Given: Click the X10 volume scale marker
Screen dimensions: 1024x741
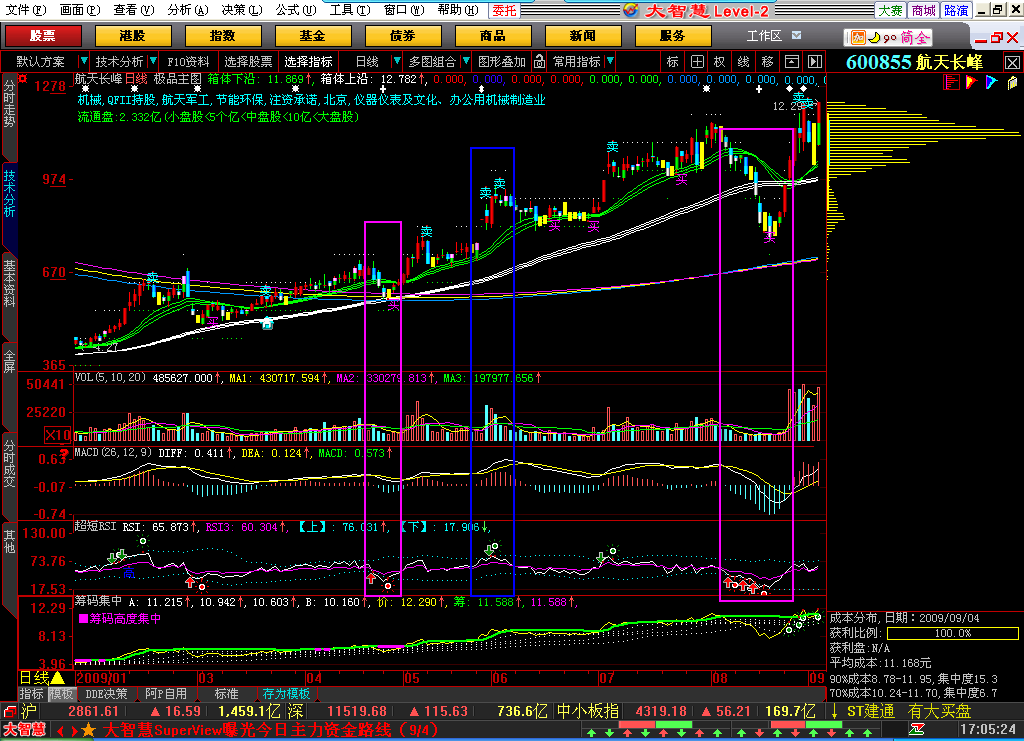Looking at the screenshot, I should [57, 435].
